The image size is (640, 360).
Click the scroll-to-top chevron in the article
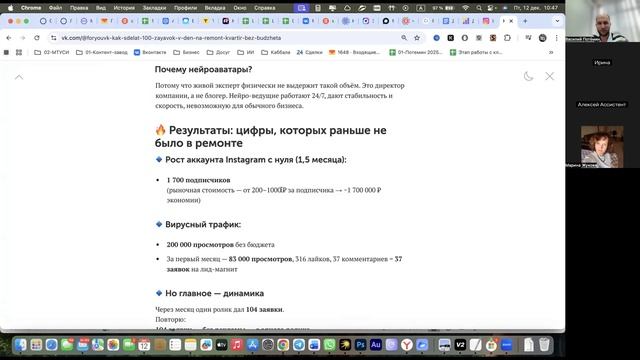tap(19, 77)
